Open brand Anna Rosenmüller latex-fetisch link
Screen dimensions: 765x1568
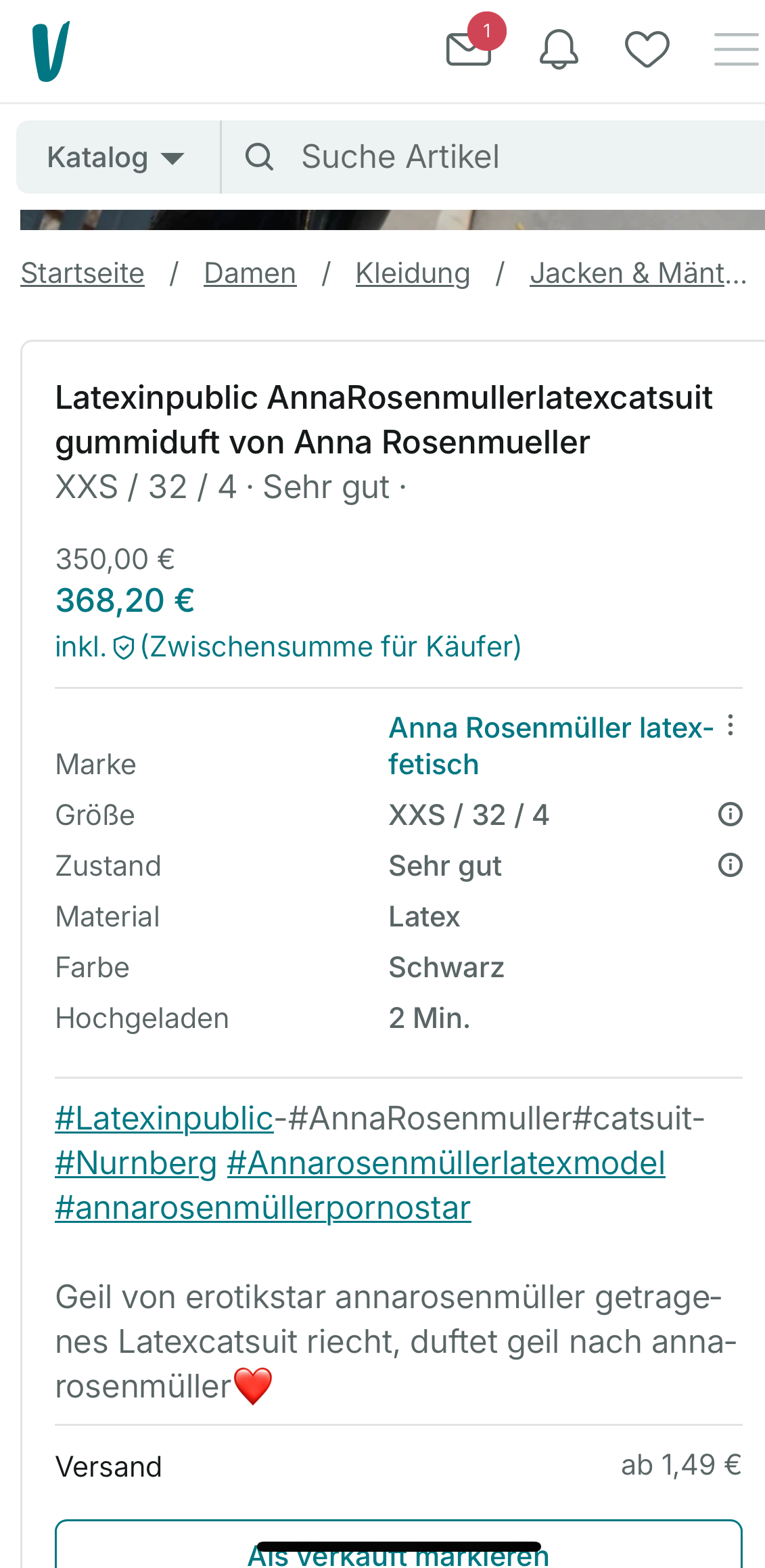(550, 746)
